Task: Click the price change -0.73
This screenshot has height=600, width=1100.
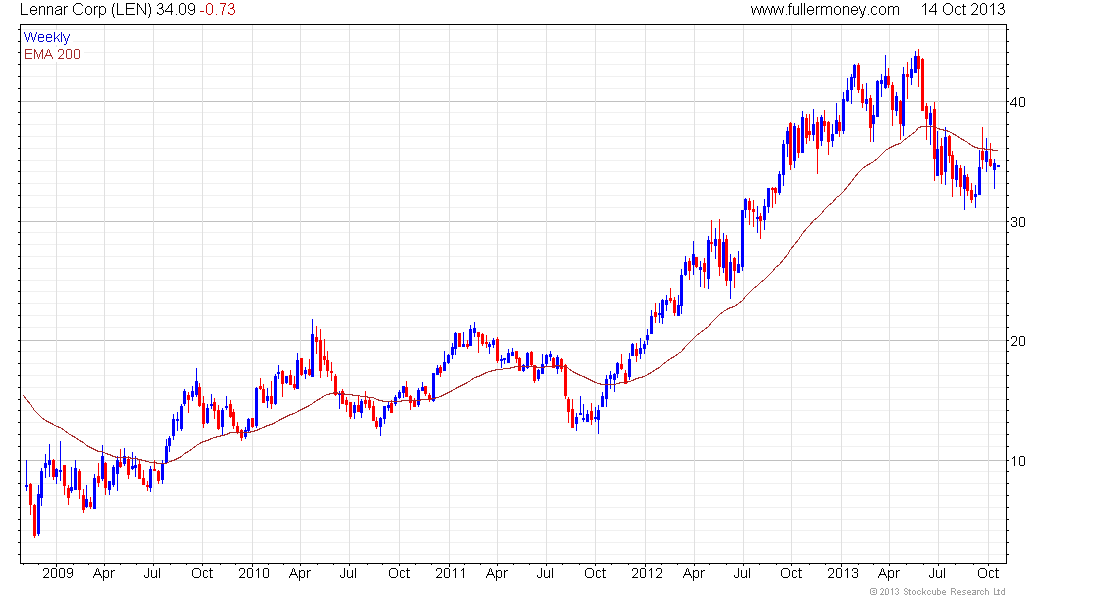Action: 217,10
